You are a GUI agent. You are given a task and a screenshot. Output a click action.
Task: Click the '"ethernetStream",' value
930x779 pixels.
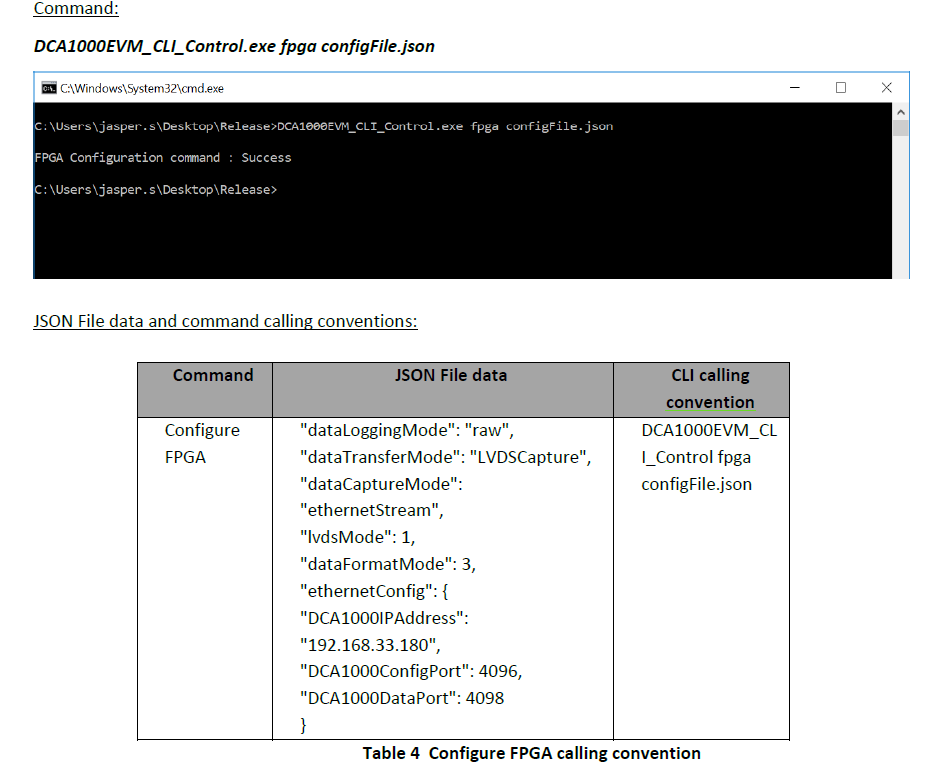coord(372,510)
